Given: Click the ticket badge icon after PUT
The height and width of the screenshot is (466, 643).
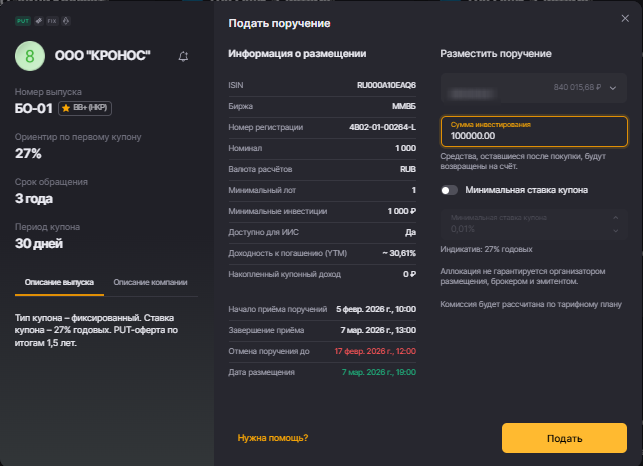Looking at the screenshot, I should point(37,20).
